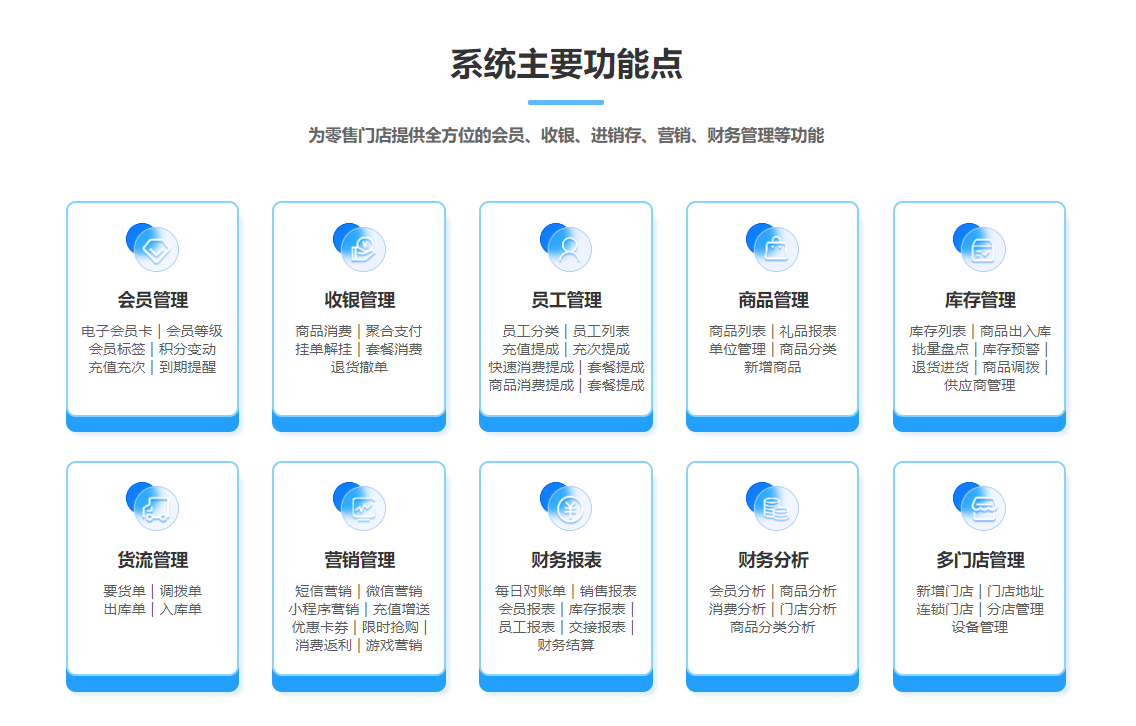The width and height of the screenshot is (1136, 726).
Task: Click the 员工管理 person icon
Action: point(566,247)
